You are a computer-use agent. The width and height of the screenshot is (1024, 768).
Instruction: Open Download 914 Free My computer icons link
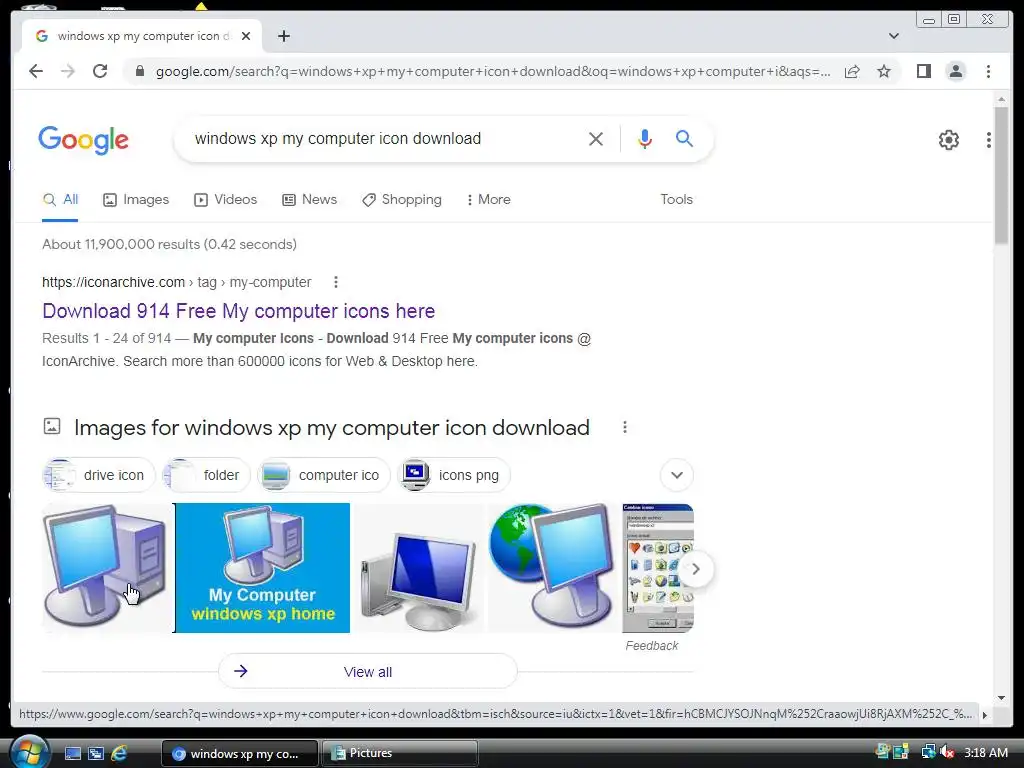point(238,311)
